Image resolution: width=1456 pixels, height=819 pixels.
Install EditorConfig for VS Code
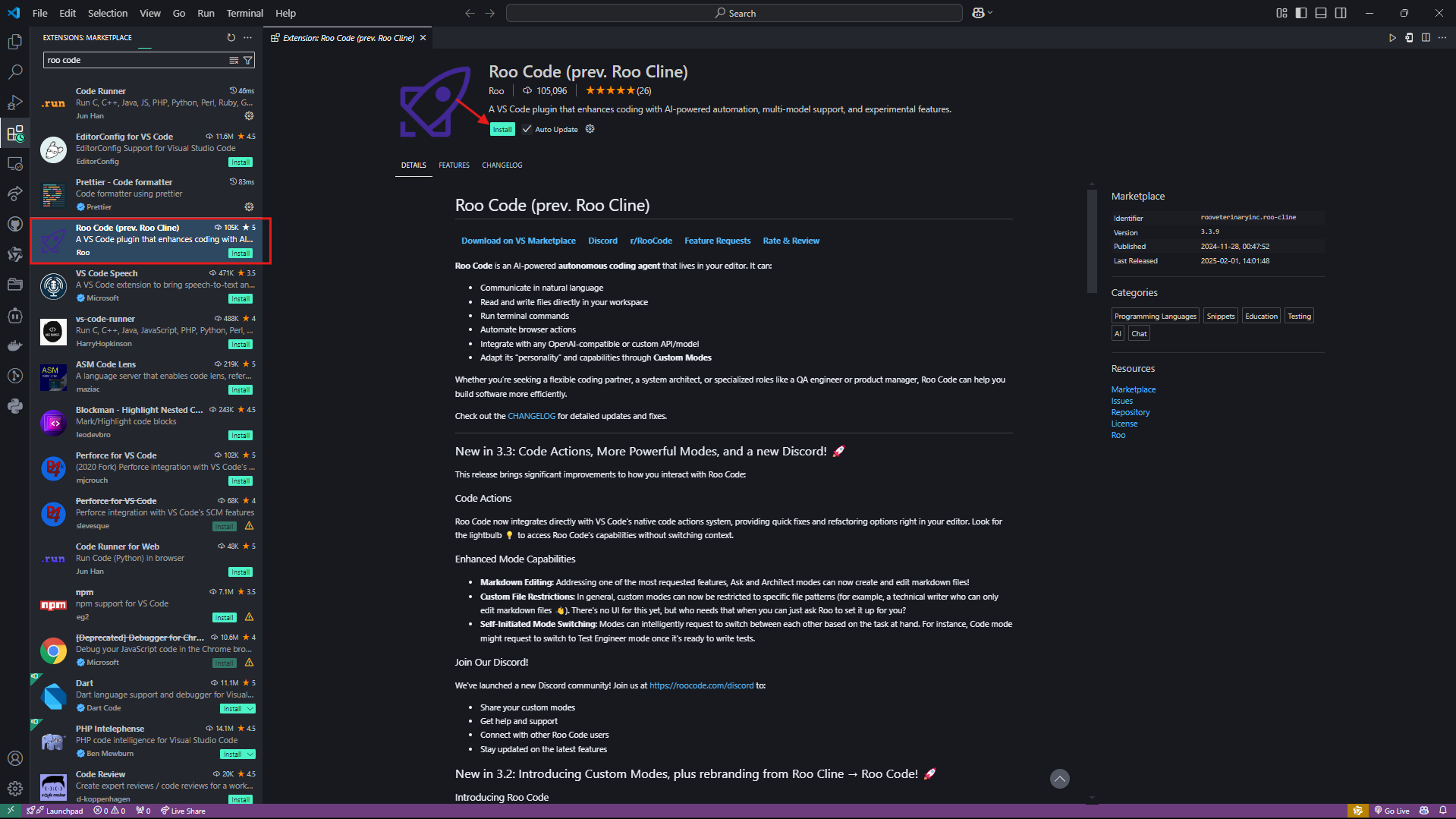[241, 162]
